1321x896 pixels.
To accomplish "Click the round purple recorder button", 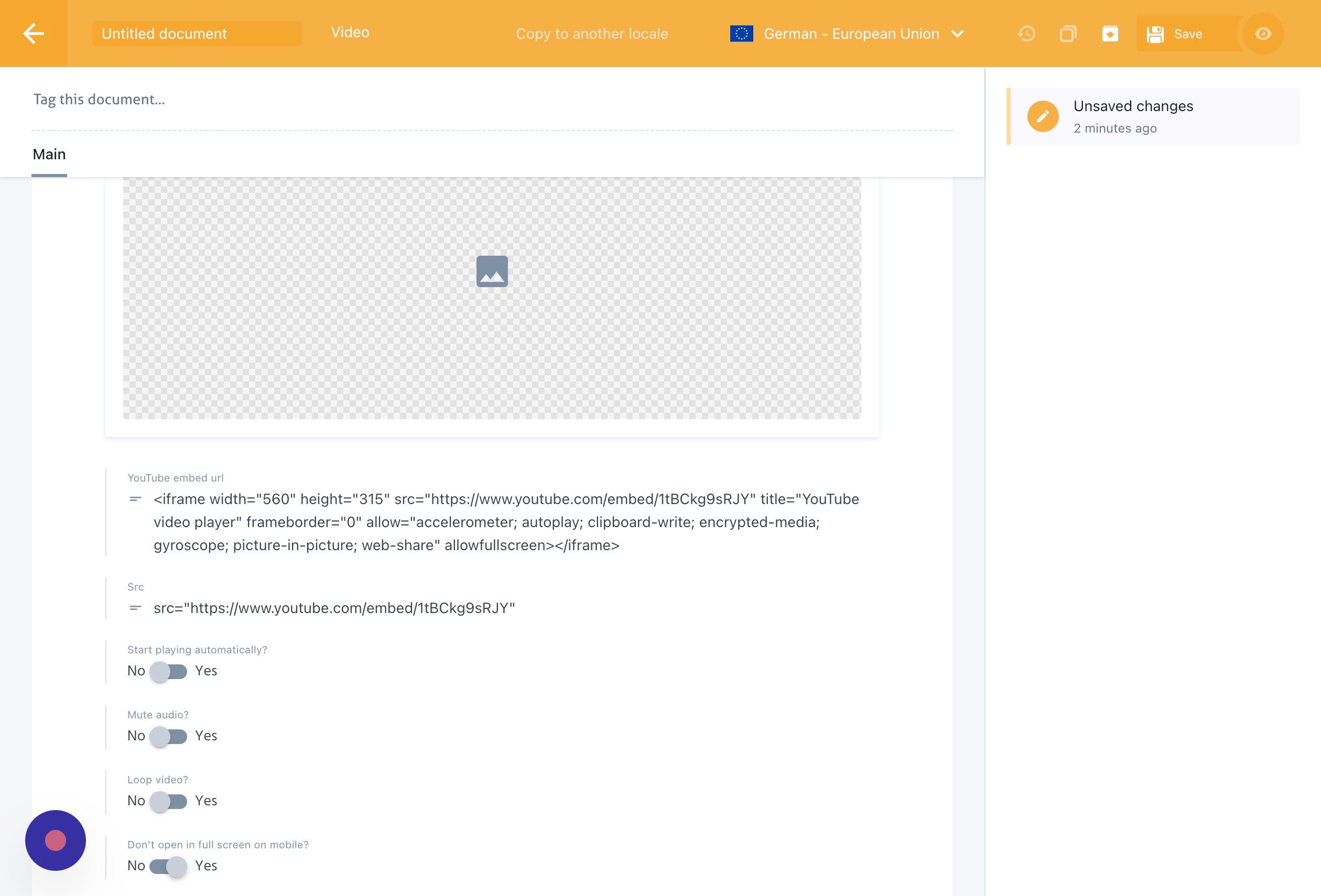I will tap(55, 840).
